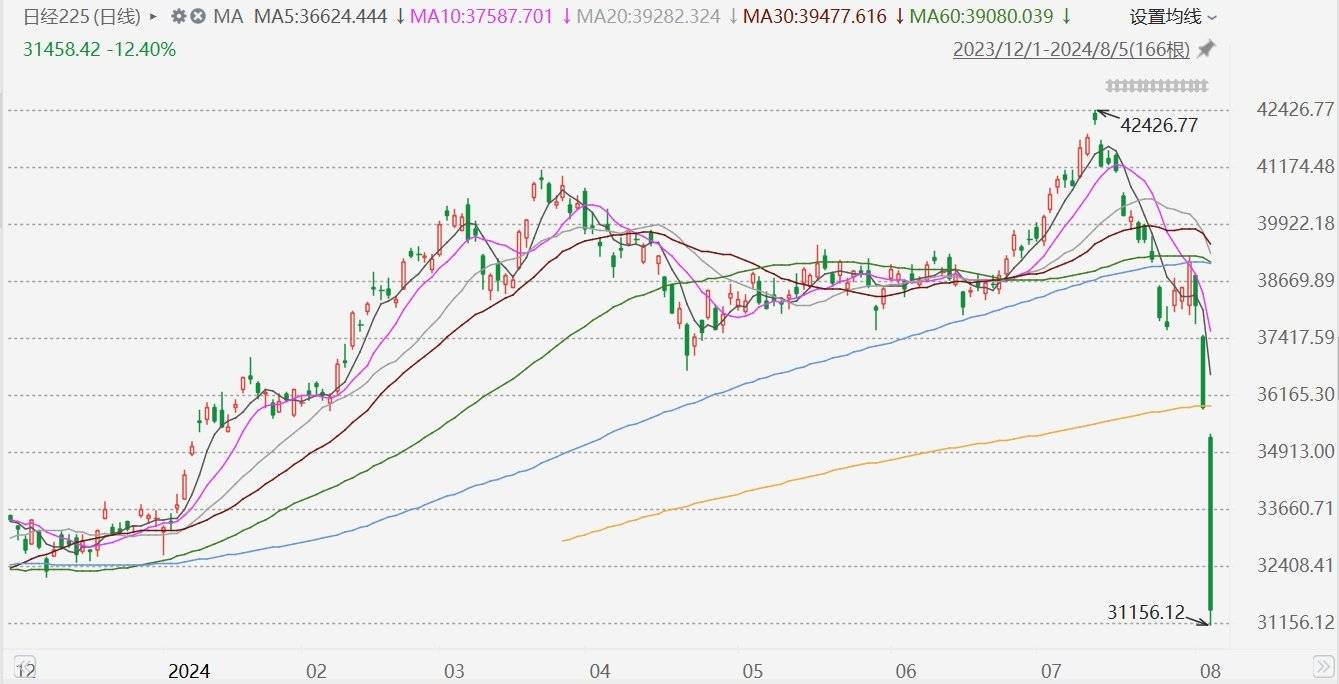Open MA indicator settings gear icon
Viewport: 1339px width, 684px height.
pyautogui.click(x=178, y=16)
